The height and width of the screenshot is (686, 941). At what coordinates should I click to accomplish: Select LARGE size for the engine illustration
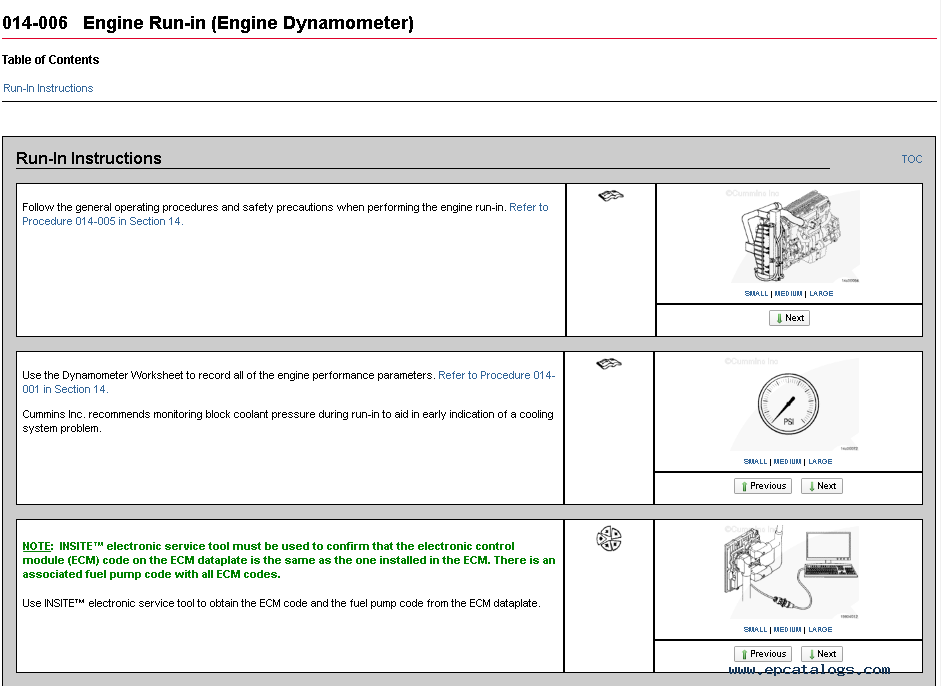tap(821, 293)
